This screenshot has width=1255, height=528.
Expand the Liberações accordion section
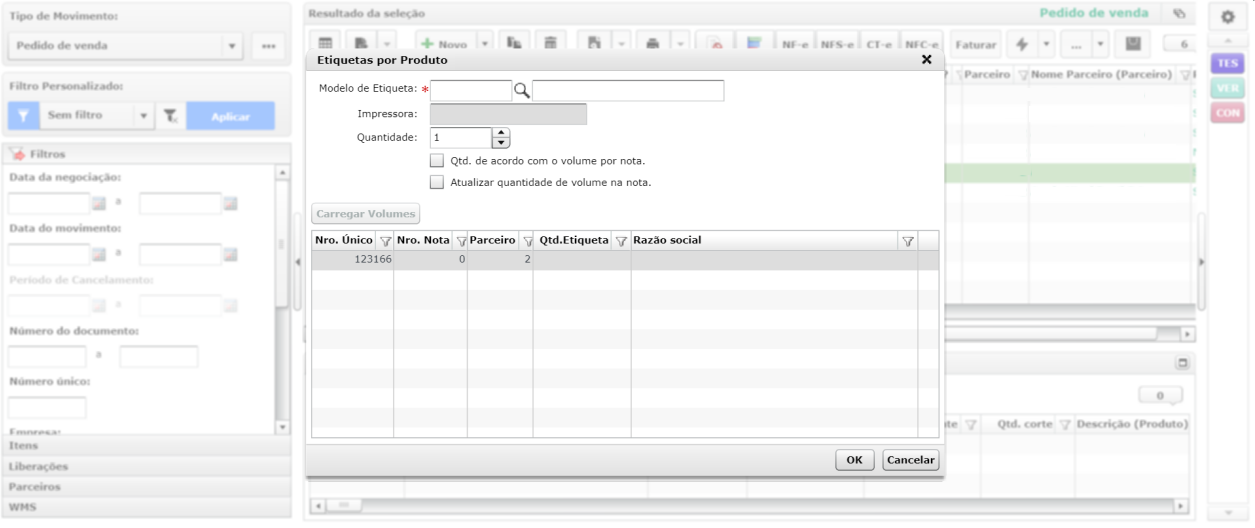[147, 466]
